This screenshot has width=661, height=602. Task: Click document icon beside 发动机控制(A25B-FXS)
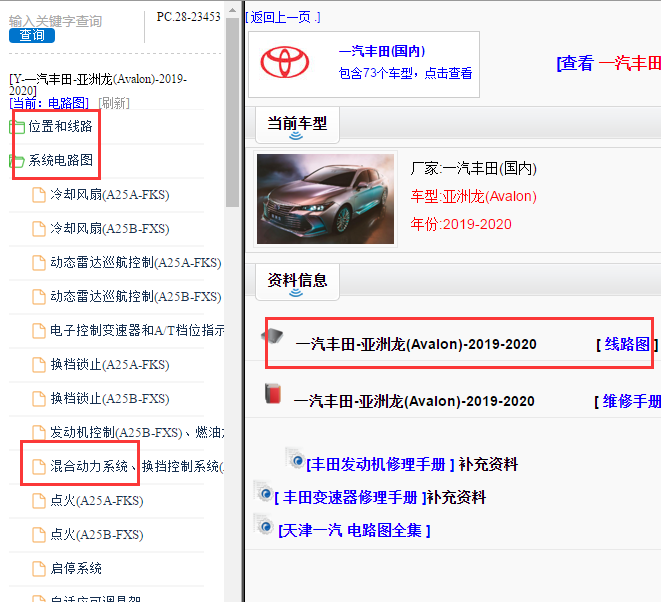tap(39, 433)
